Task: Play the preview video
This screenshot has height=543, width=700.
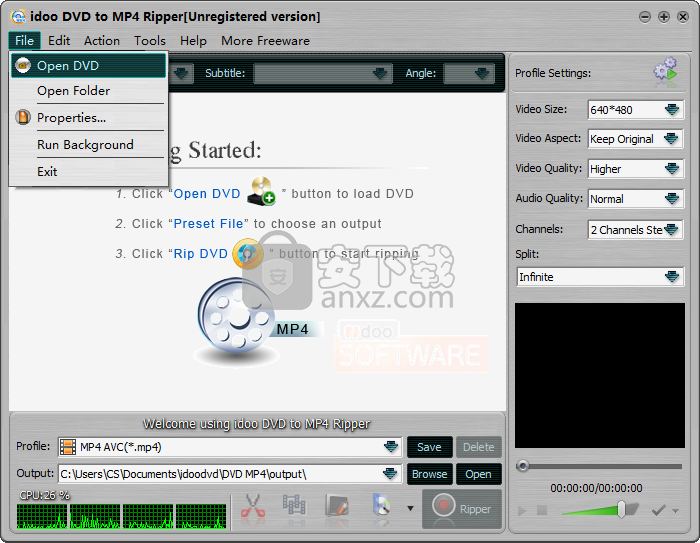Action: click(522, 510)
